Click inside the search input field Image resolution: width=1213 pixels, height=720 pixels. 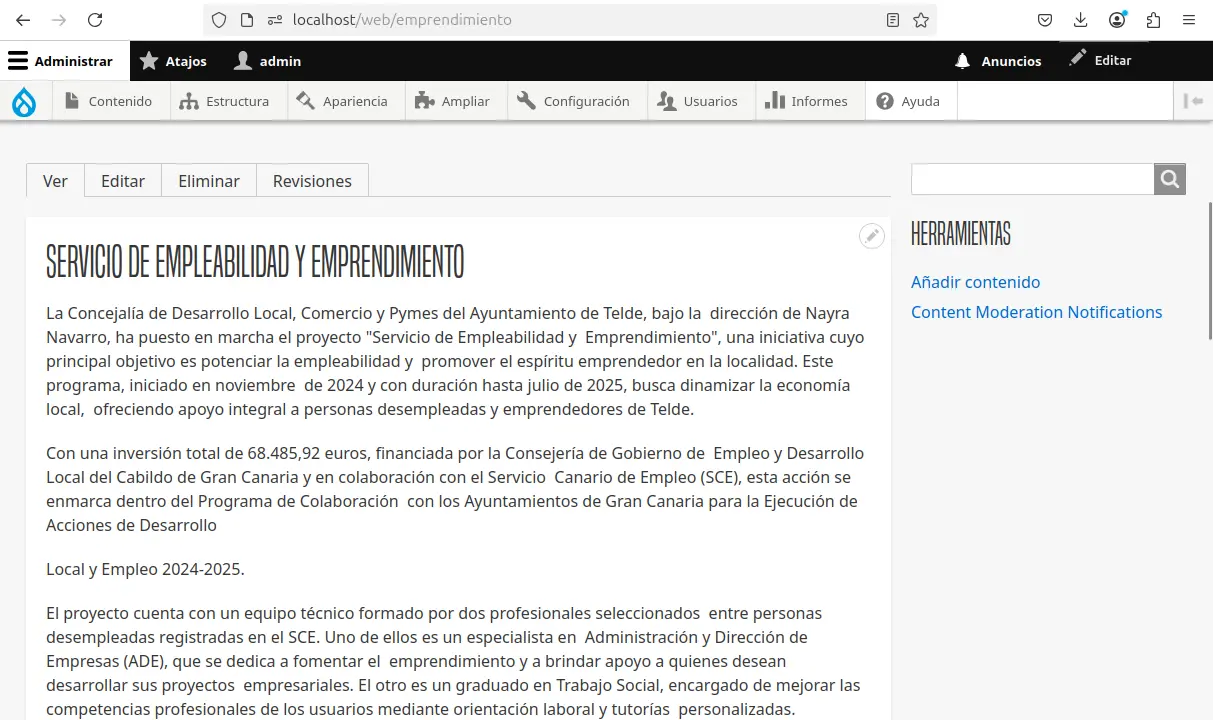1030,179
